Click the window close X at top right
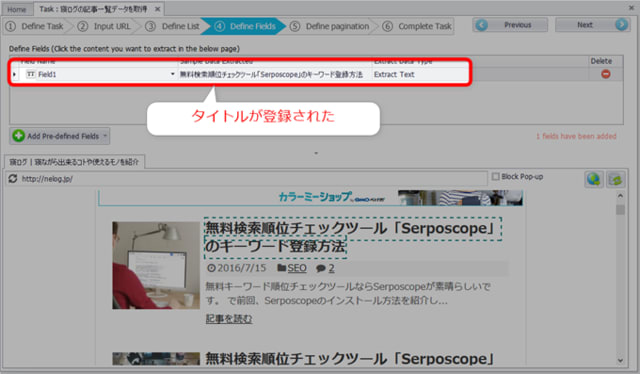Viewport: 640px width, 374px height. point(631,7)
